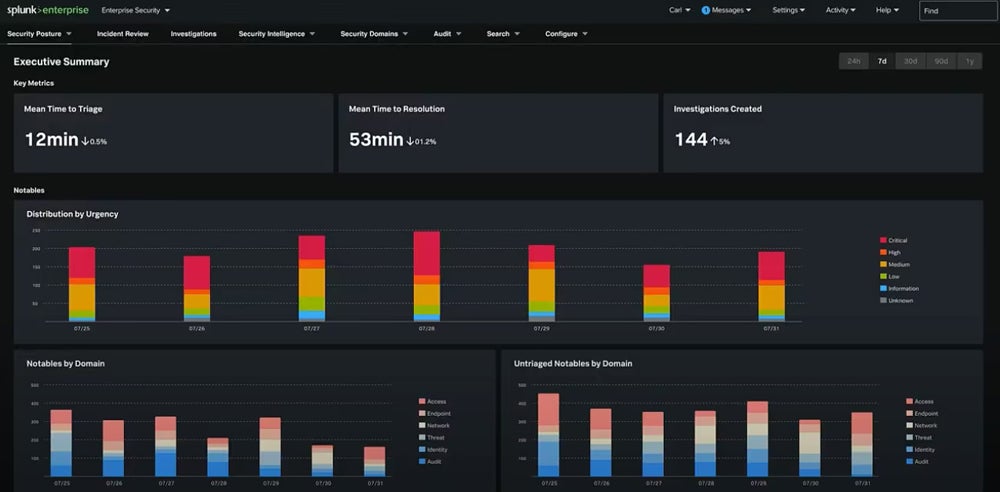The image size is (1000, 492).
Task: Click the Investigations Created metric card
Action: click(x=822, y=132)
